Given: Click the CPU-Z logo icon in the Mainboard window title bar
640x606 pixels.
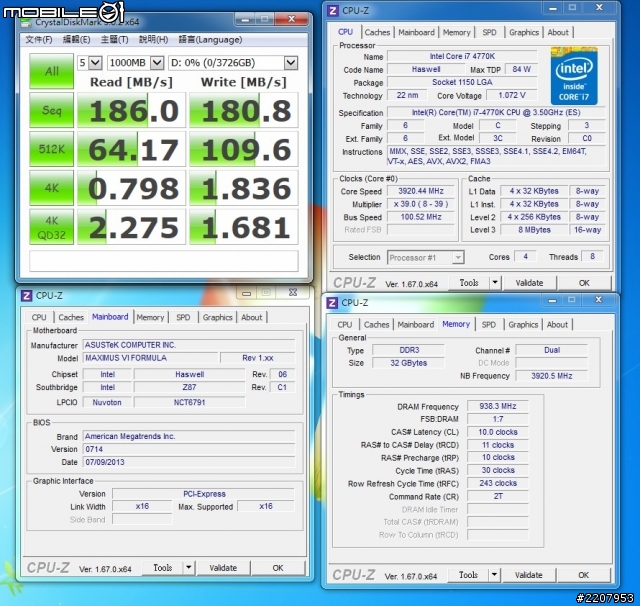Looking at the screenshot, I should 27,295.
